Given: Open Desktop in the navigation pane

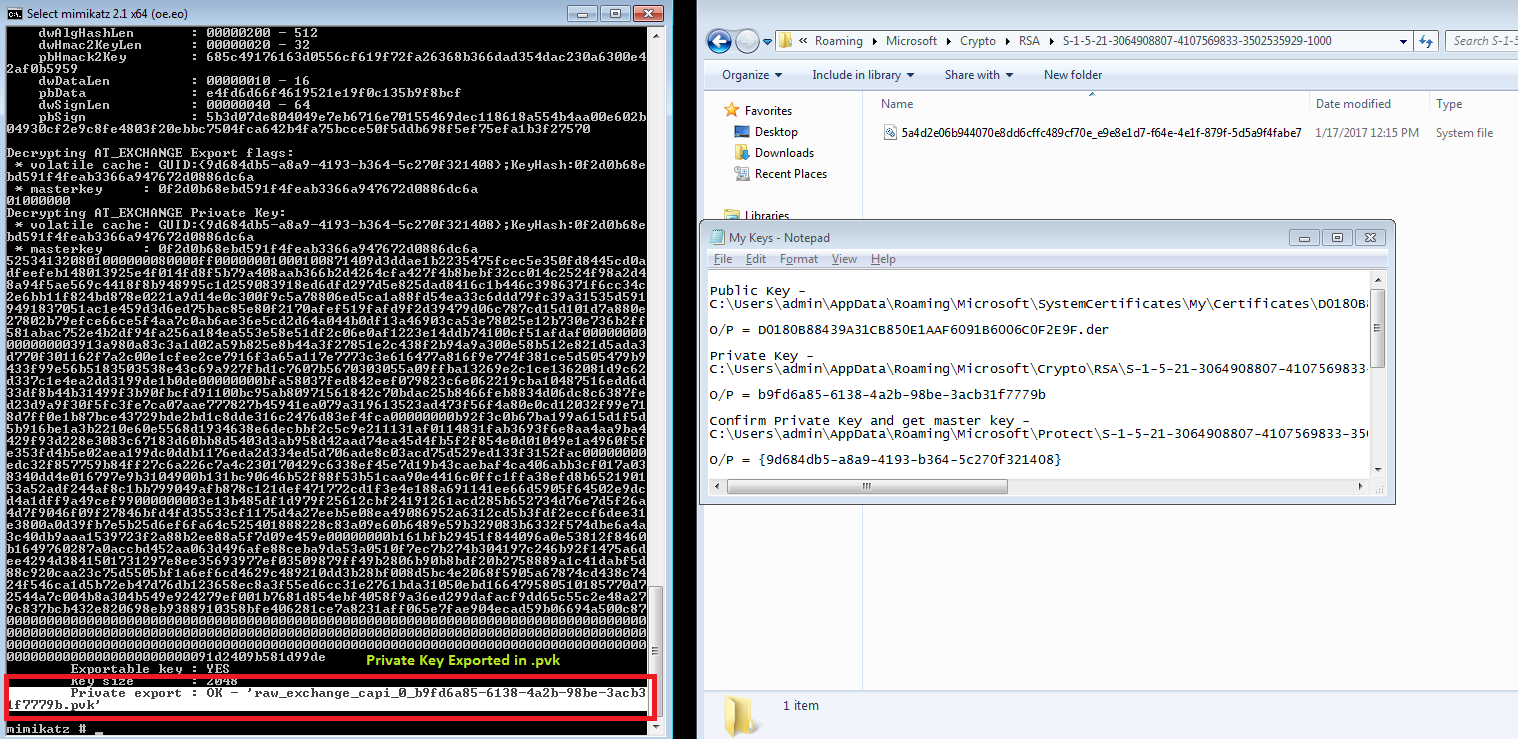Looking at the screenshot, I should [776, 132].
